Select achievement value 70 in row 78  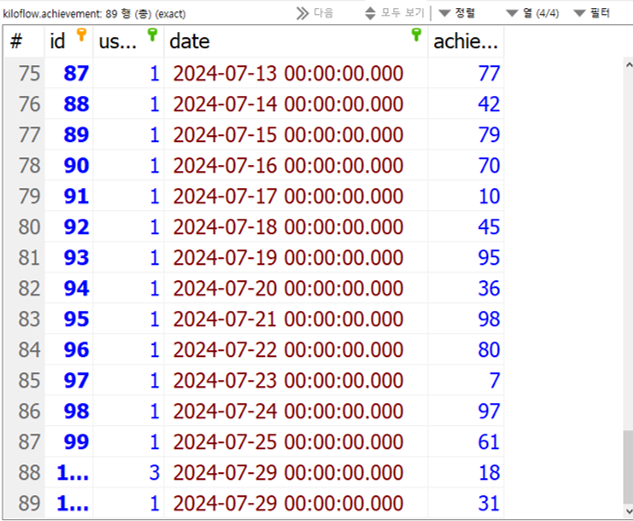pos(465,165)
